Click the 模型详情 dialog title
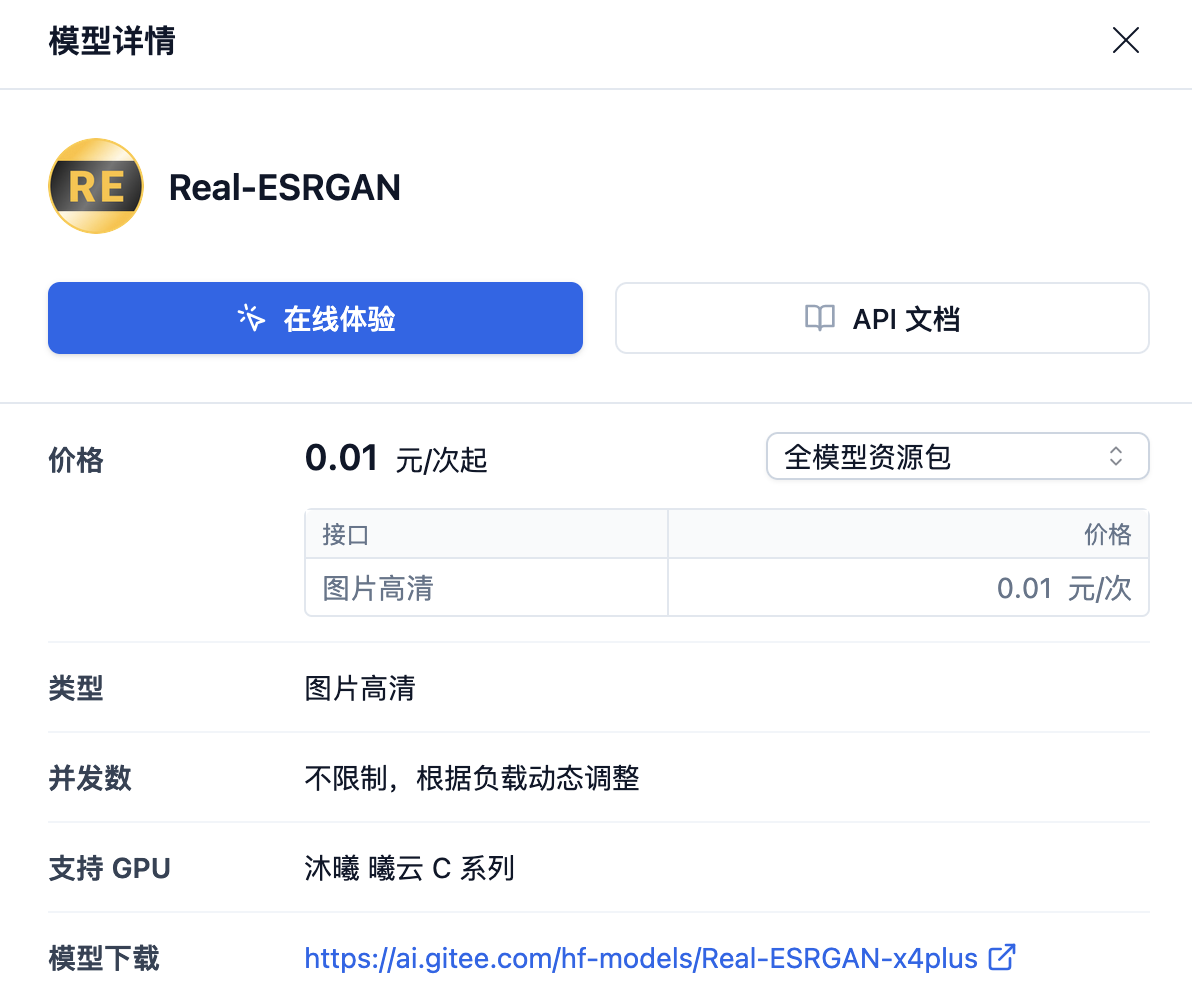1192x1000 pixels. (x=111, y=42)
